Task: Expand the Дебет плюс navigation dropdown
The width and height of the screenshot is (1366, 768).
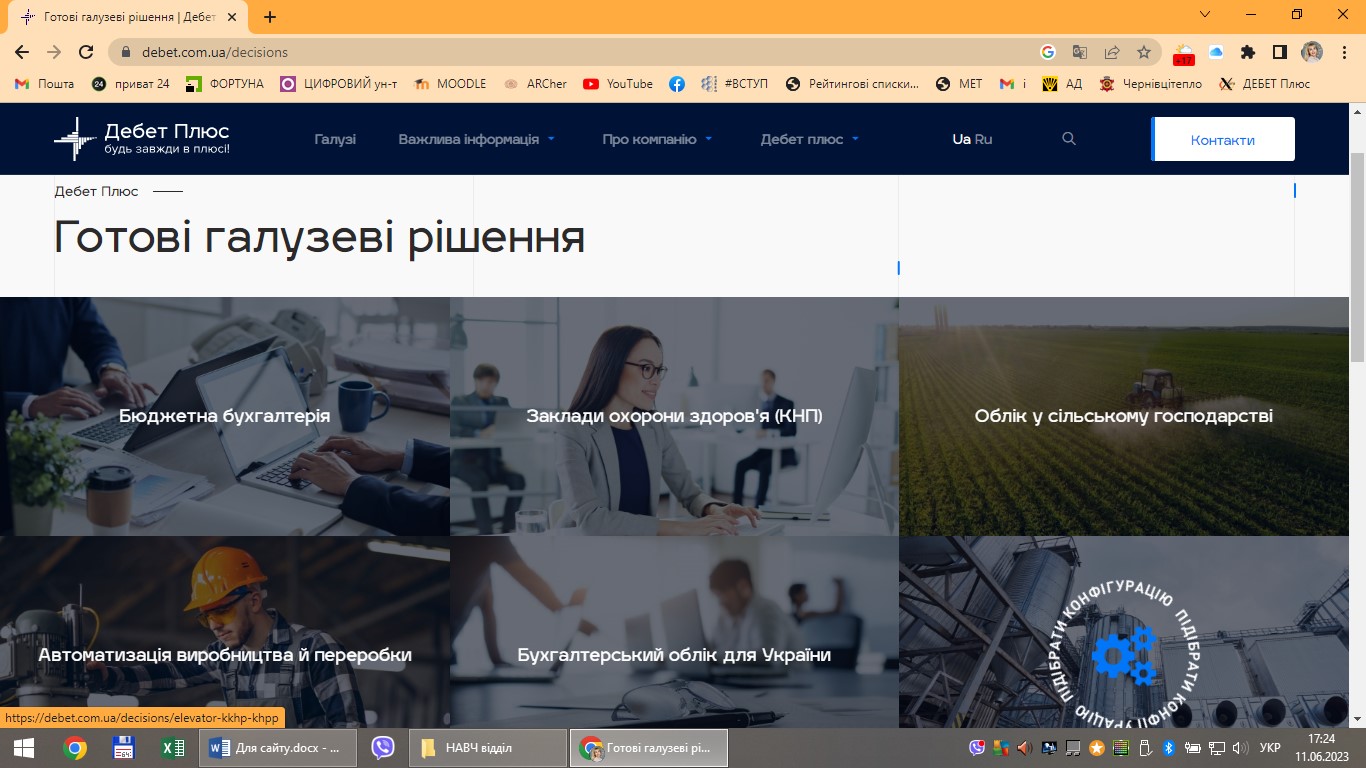Action: pos(809,139)
